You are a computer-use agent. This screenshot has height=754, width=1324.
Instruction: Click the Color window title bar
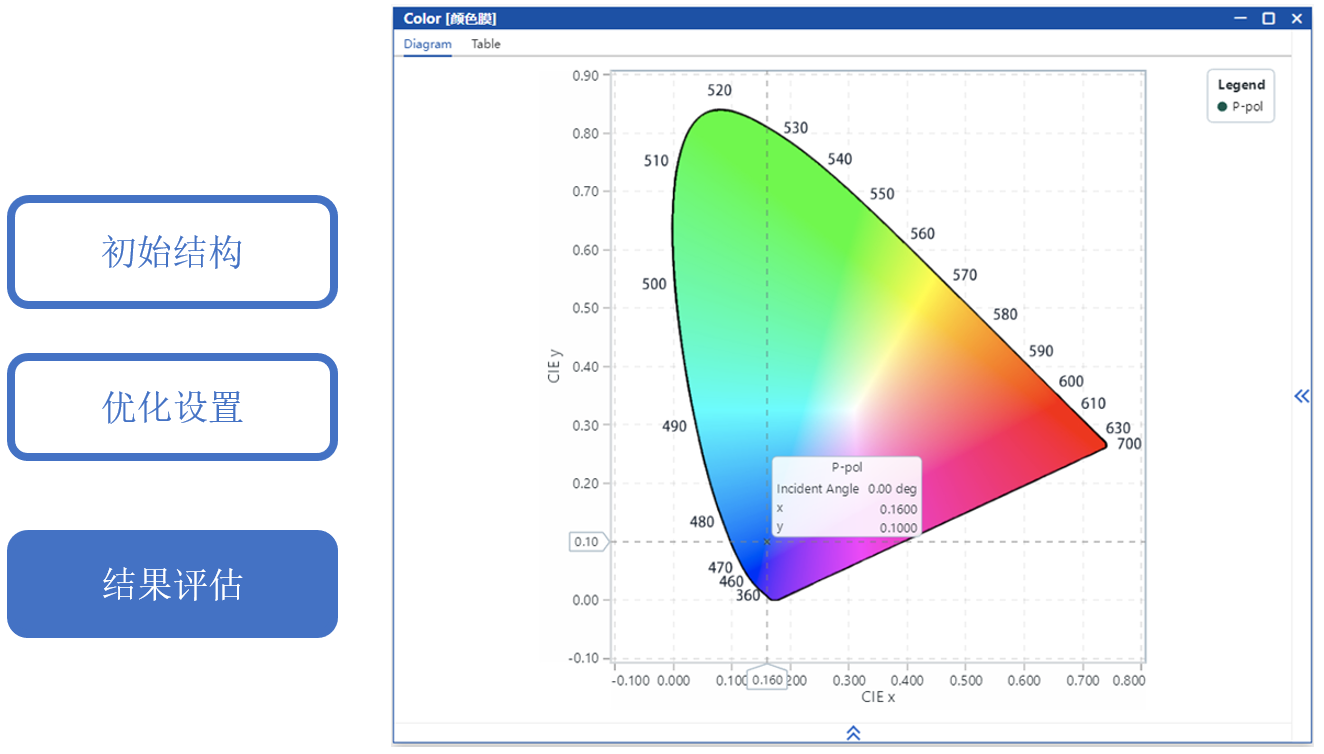point(800,18)
